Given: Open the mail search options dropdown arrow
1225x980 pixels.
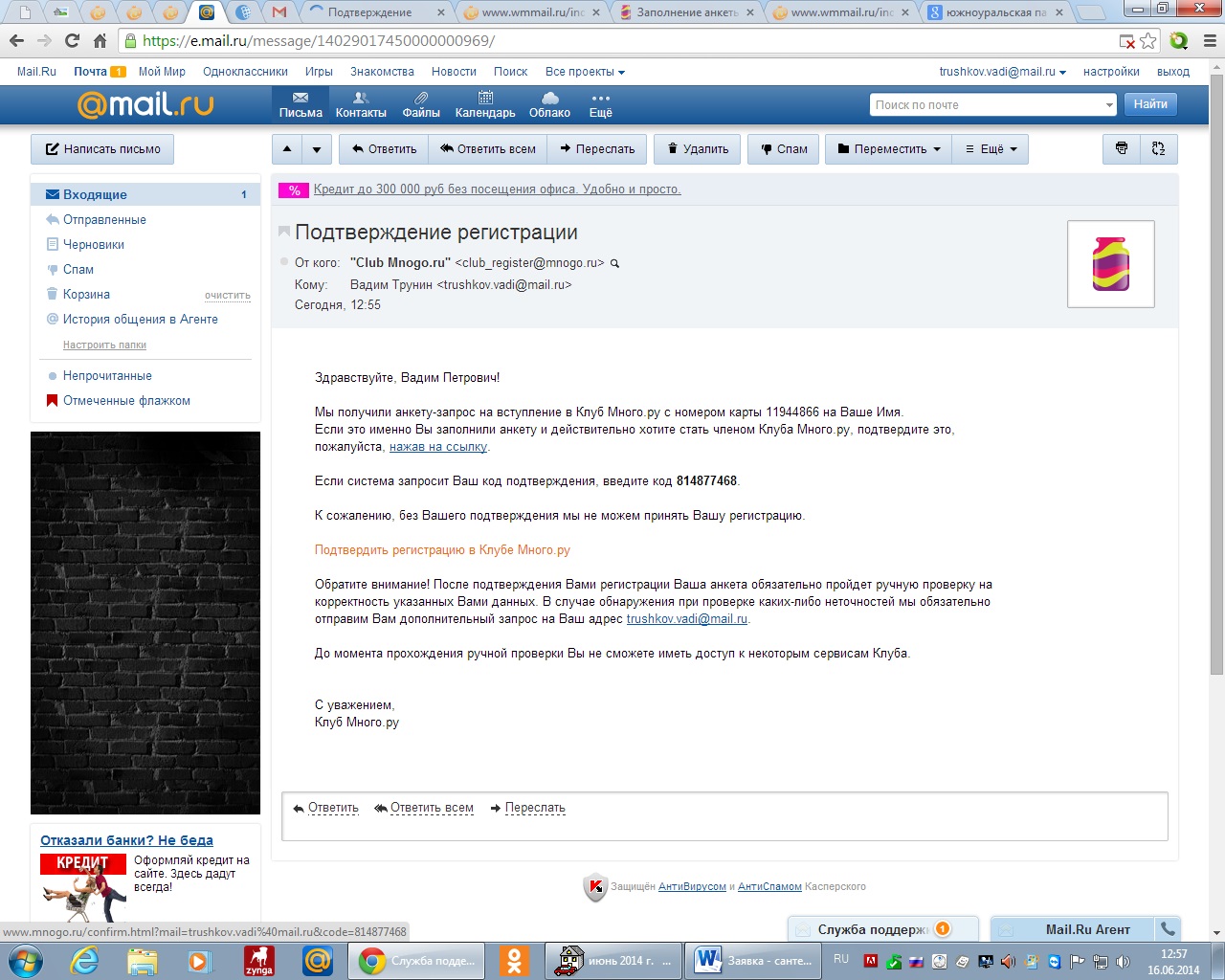Looking at the screenshot, I should tap(1109, 105).
